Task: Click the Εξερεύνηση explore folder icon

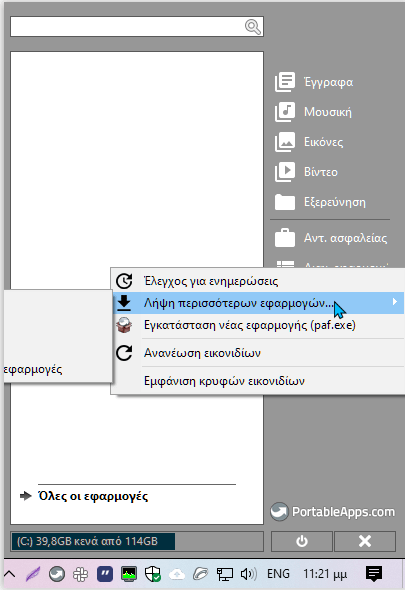Action: point(285,202)
